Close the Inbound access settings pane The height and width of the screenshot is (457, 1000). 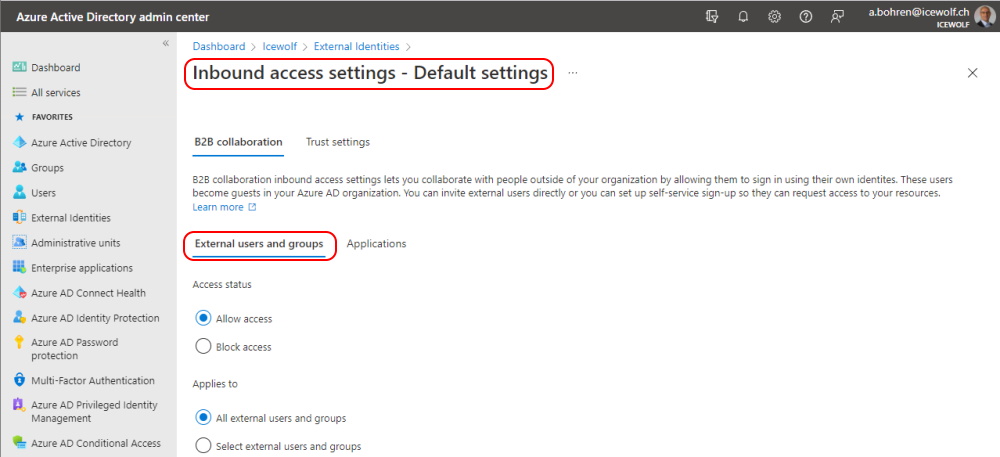972,73
